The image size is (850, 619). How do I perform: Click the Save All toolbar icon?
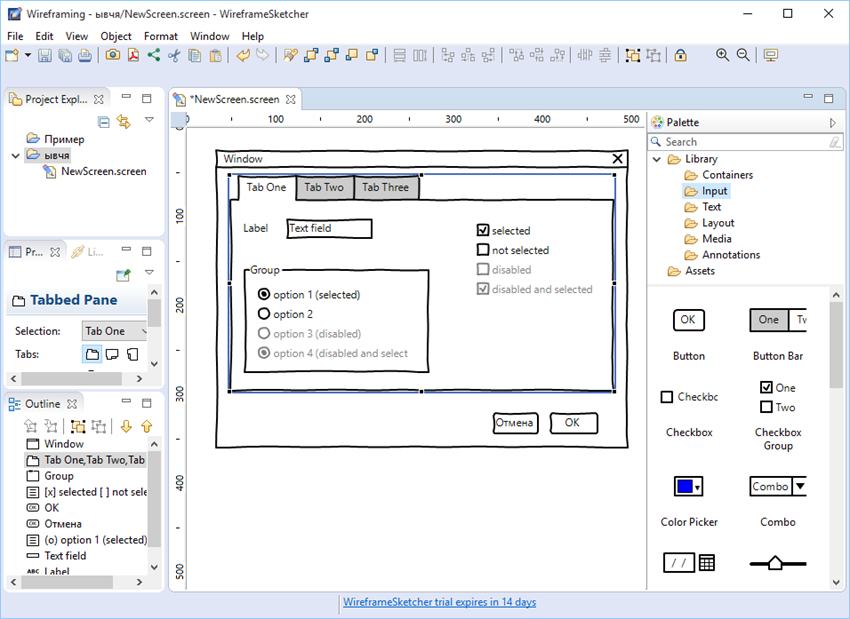[x=65, y=55]
